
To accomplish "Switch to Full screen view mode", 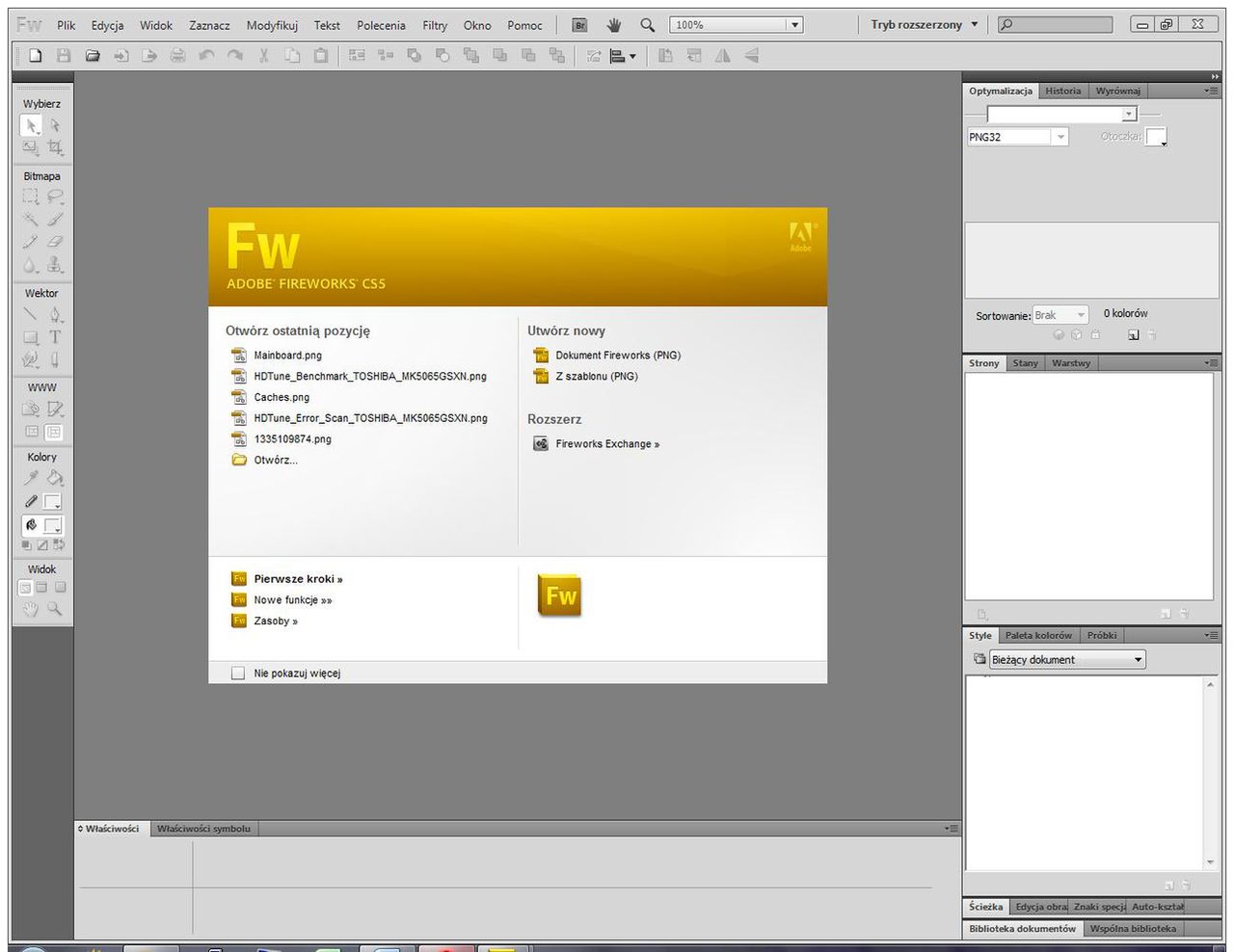I will pyautogui.click(x=60, y=587).
